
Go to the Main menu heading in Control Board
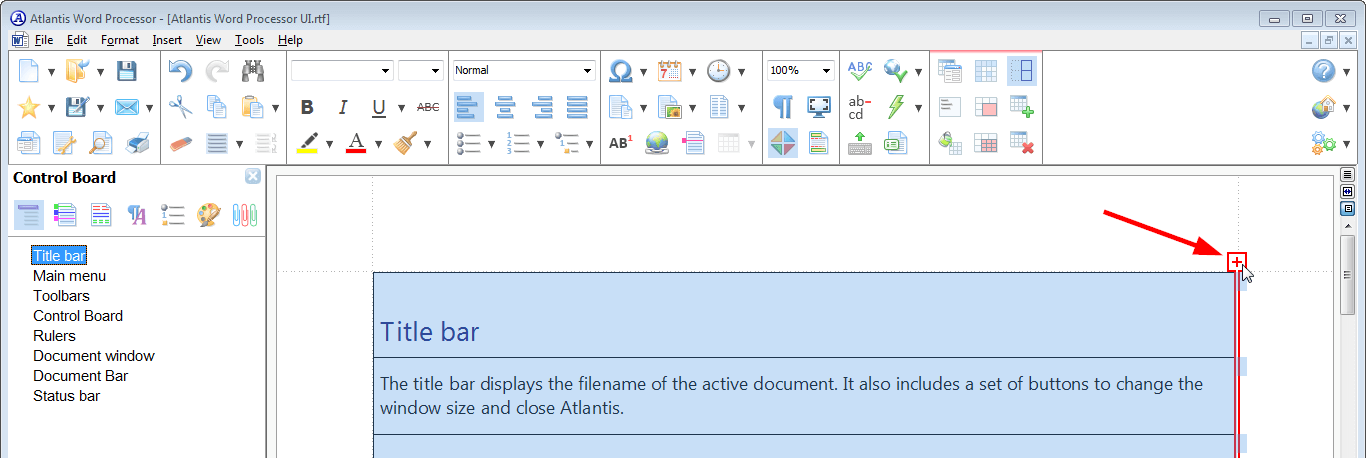click(69, 276)
